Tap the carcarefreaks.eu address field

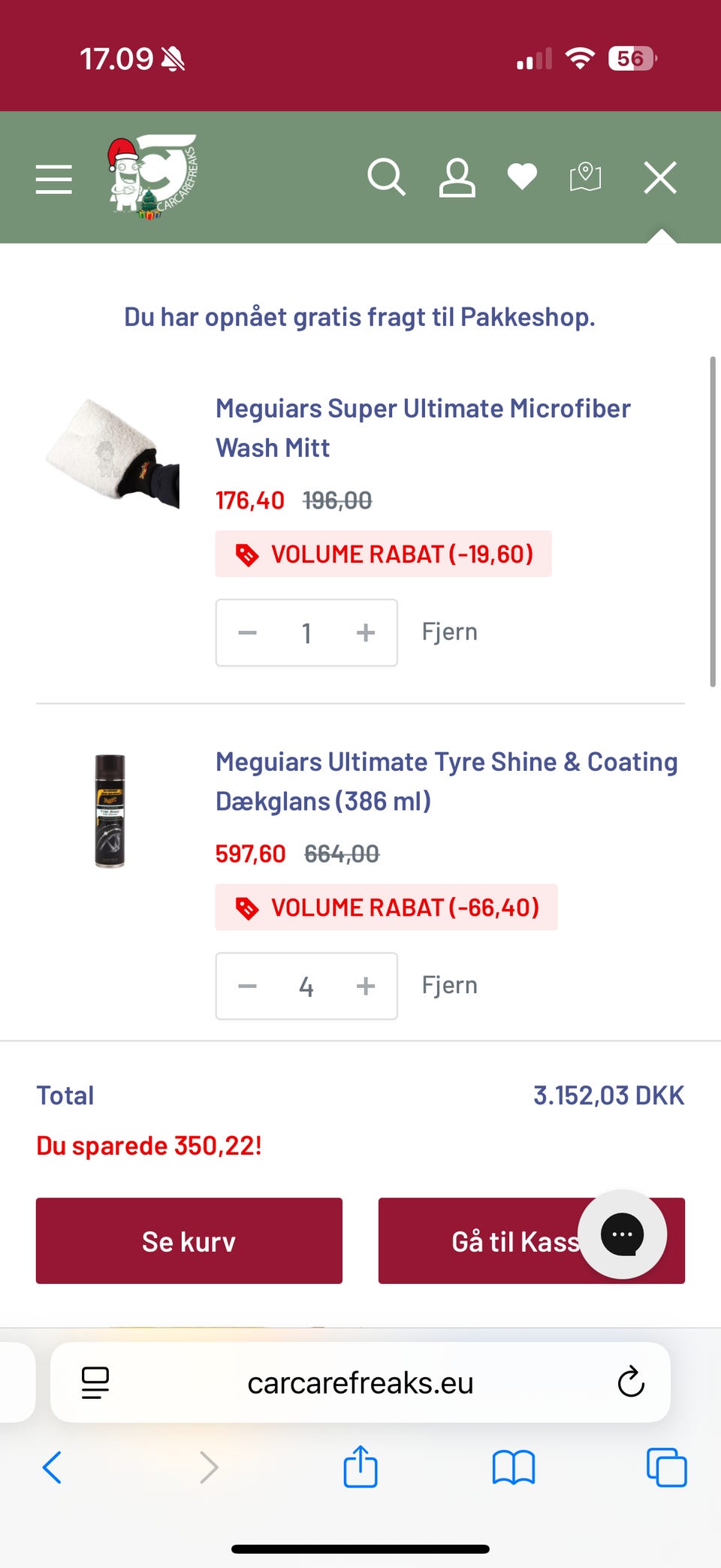point(360,1382)
